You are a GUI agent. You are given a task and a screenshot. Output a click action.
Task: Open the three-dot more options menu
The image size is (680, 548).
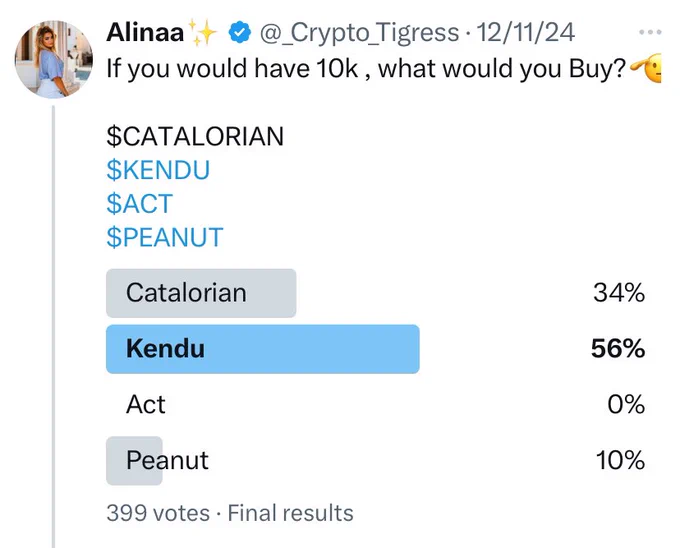pyautogui.click(x=650, y=32)
